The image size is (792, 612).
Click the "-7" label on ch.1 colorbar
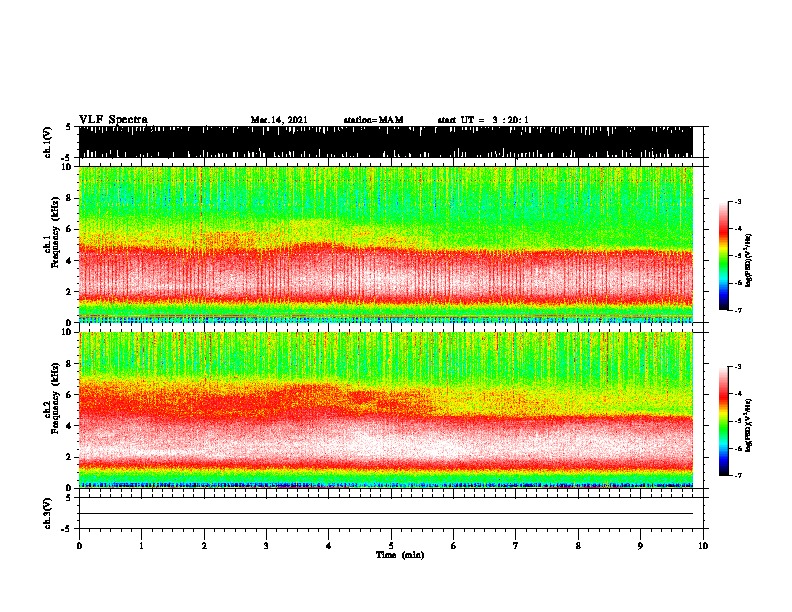pos(737,310)
